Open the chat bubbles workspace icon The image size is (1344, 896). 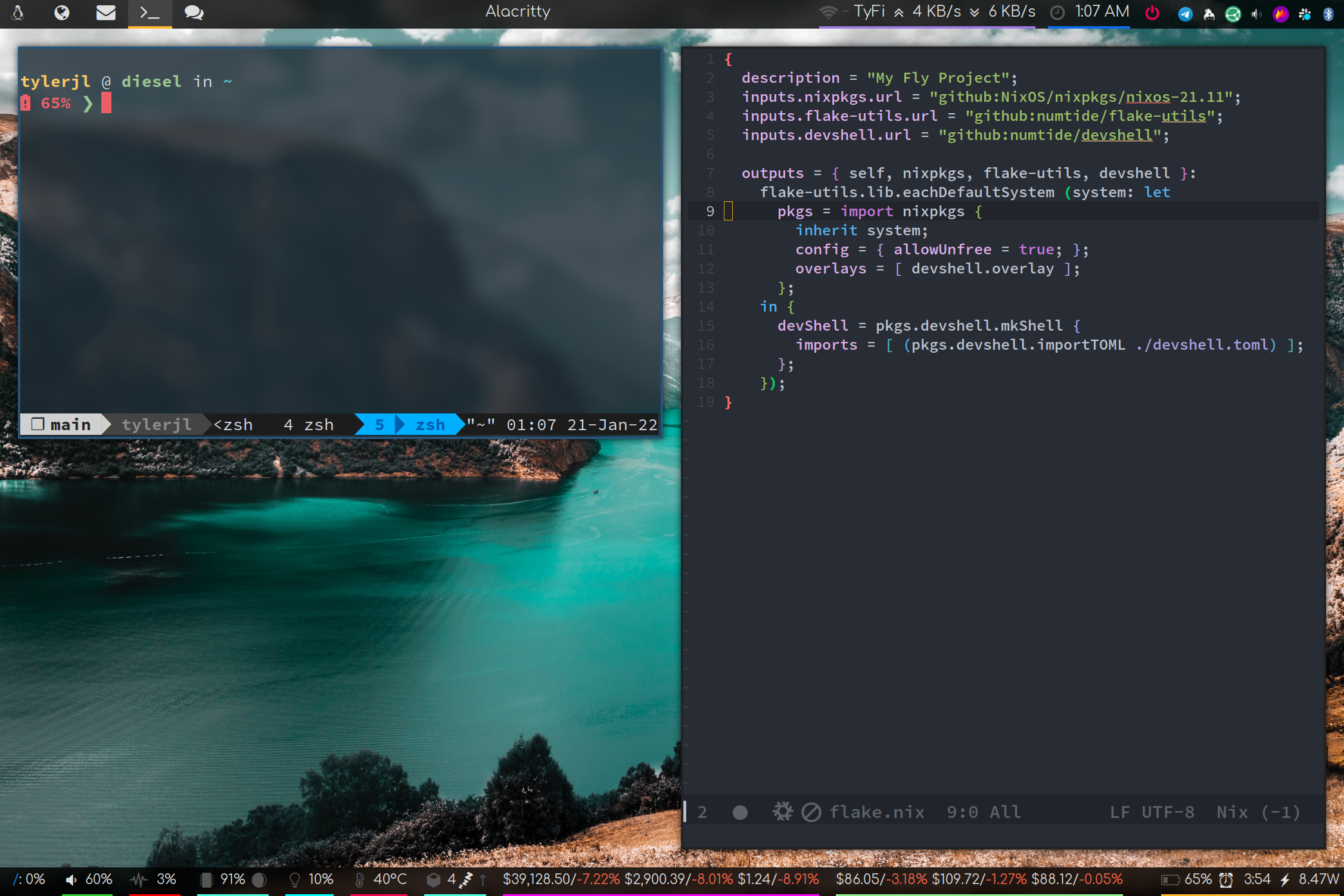click(194, 13)
